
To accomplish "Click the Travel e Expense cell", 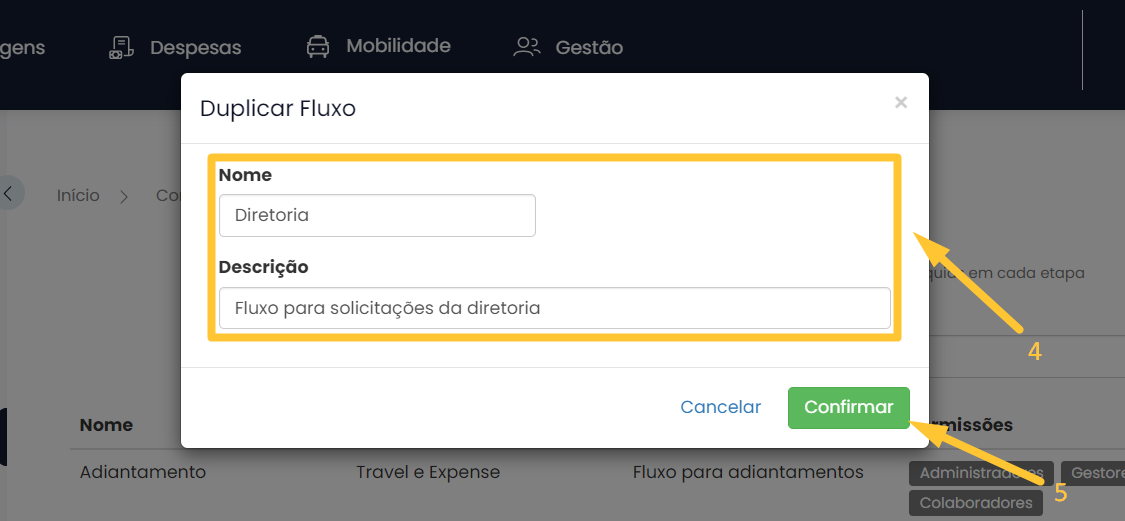I will (x=428, y=472).
